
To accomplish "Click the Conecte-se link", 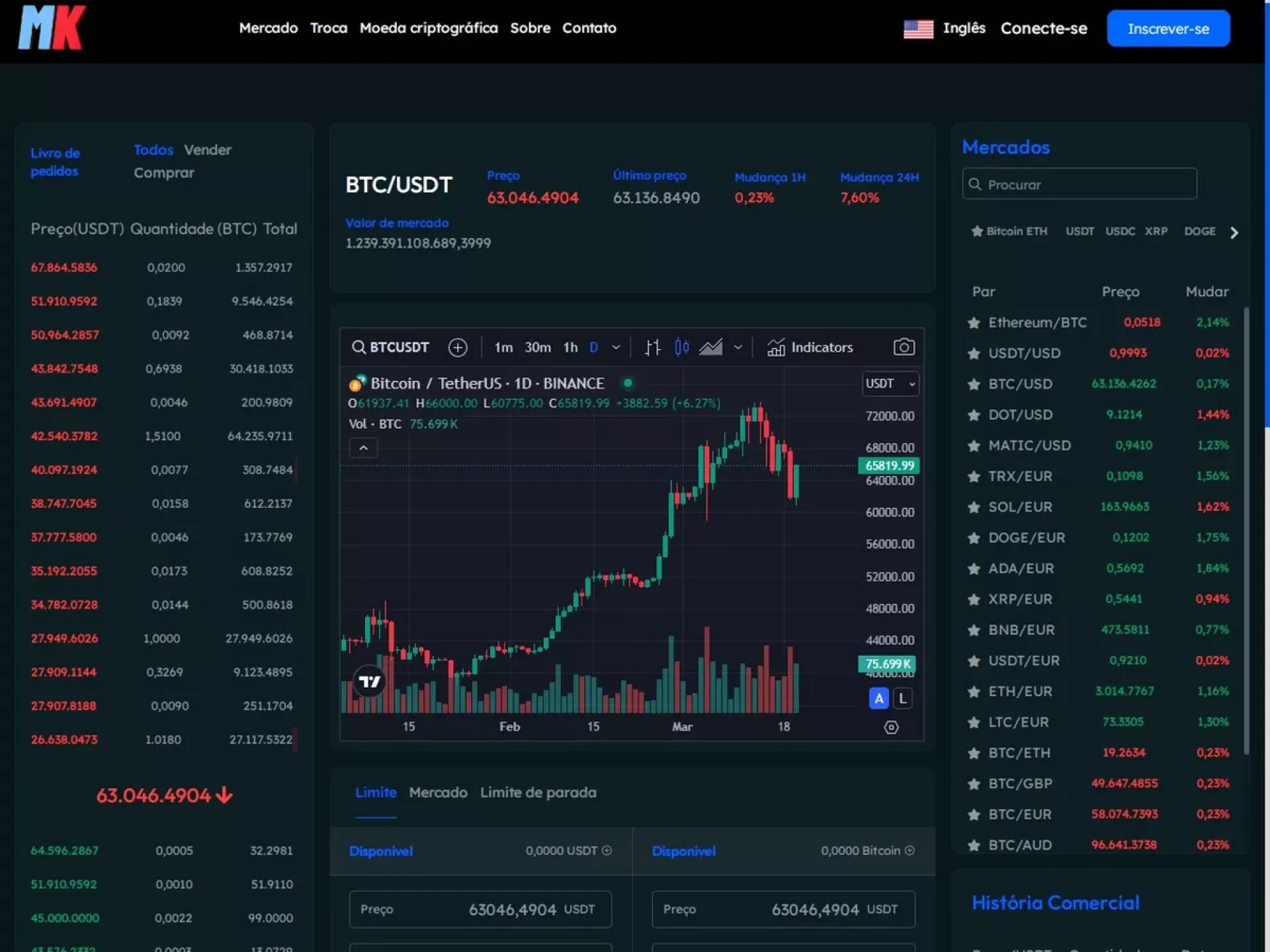I will point(1043,28).
